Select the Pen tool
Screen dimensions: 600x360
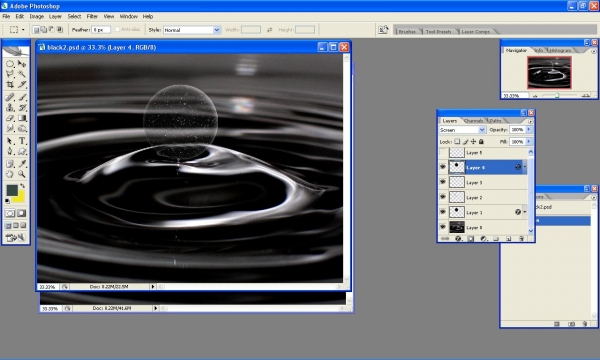click(10, 151)
